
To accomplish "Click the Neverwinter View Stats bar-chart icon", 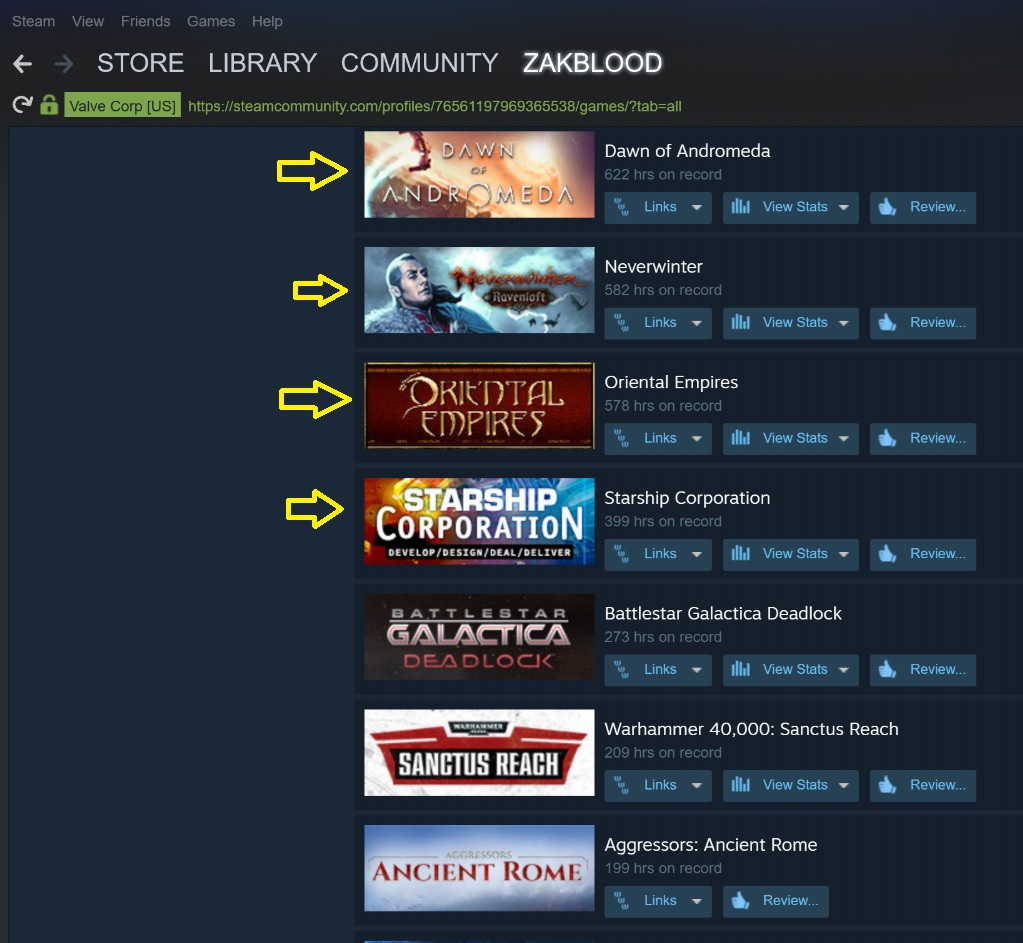I will [741, 322].
